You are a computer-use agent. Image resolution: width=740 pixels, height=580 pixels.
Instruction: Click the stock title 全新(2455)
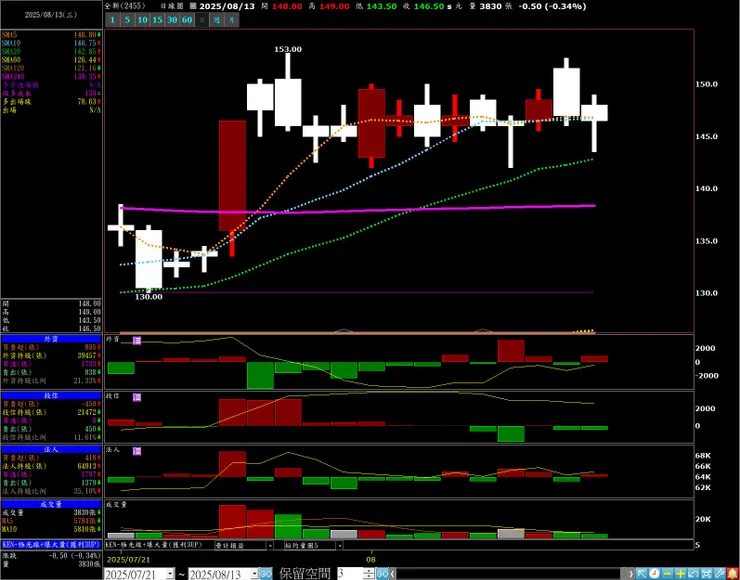125,6
